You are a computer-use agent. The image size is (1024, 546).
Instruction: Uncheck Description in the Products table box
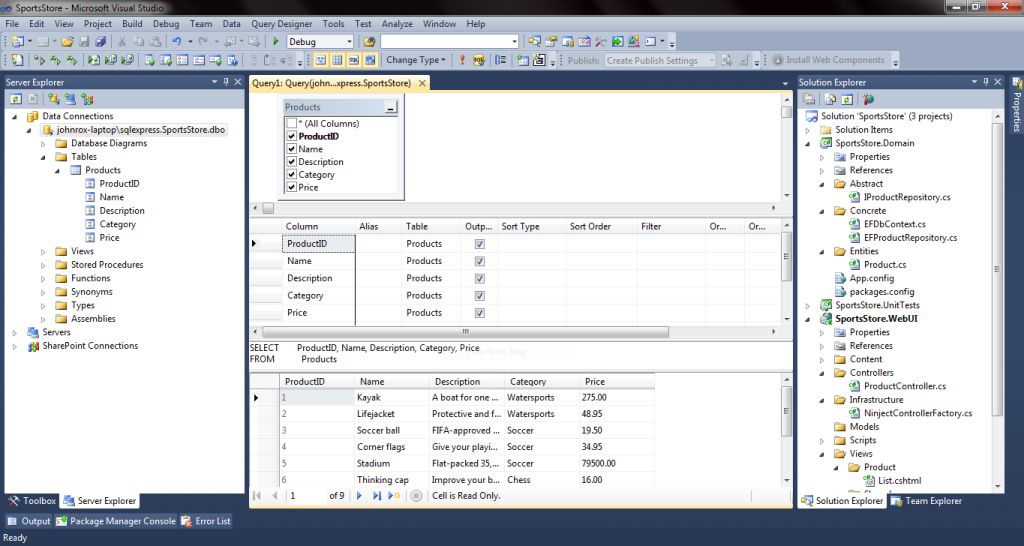click(292, 162)
